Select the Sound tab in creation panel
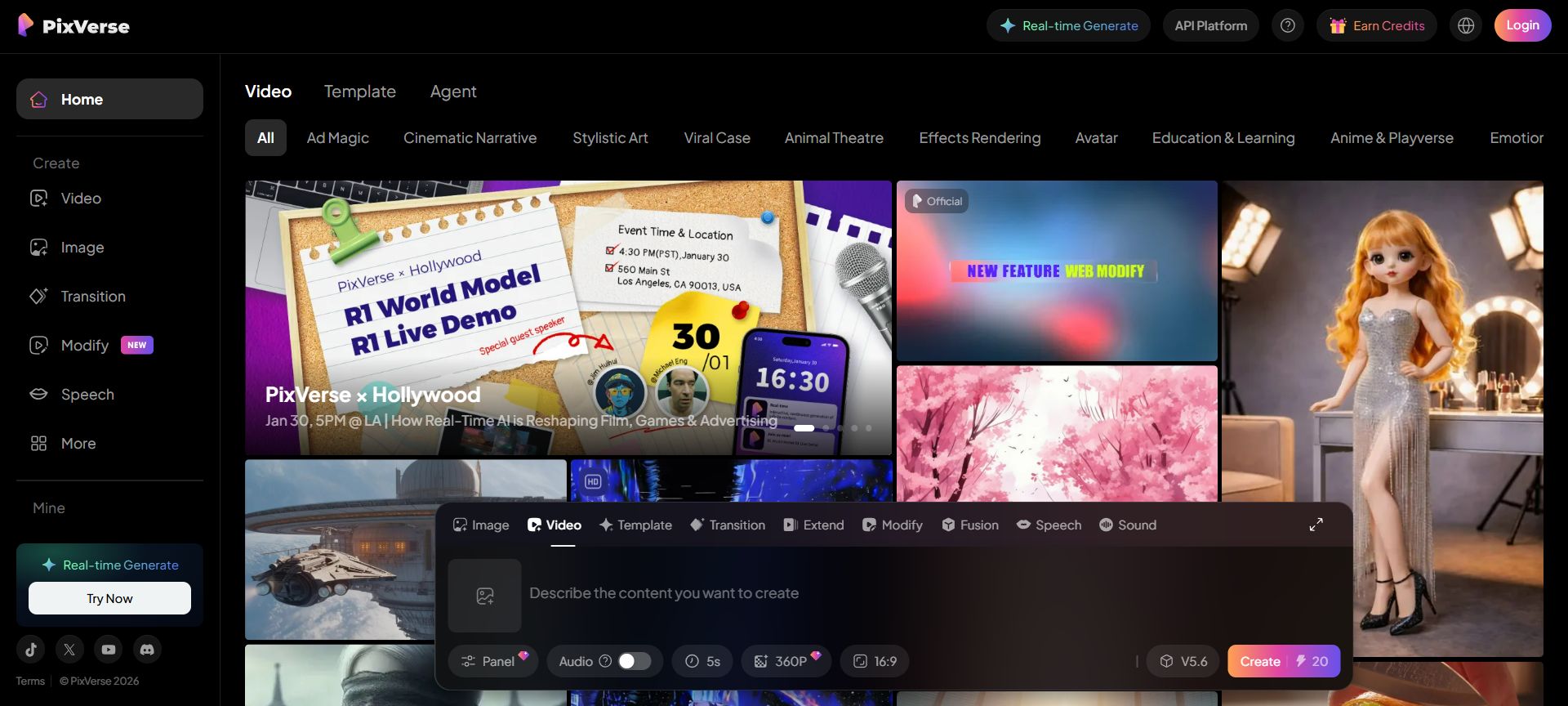 point(1128,525)
